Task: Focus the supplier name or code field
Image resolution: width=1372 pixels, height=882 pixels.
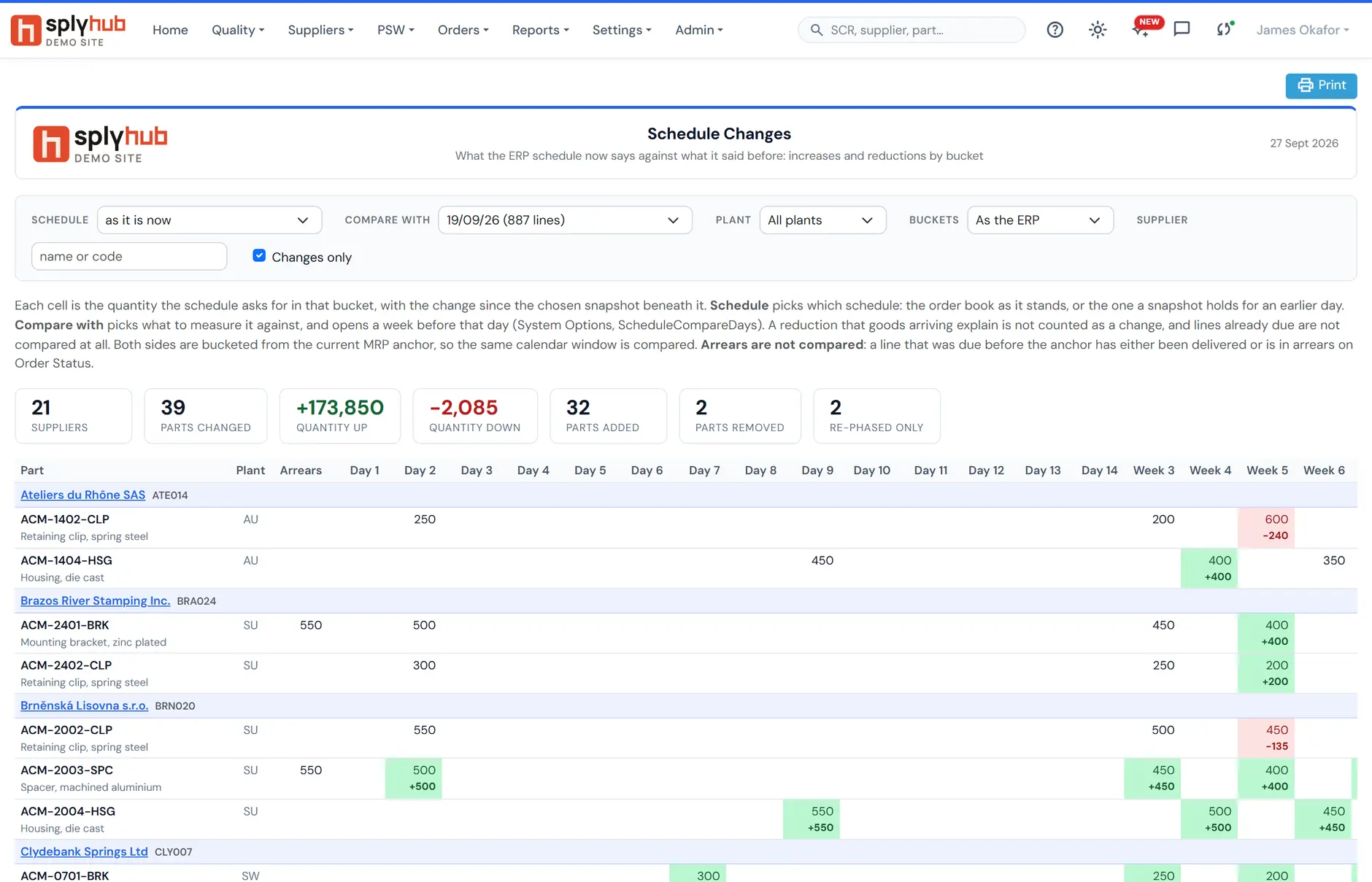Action: [x=129, y=256]
